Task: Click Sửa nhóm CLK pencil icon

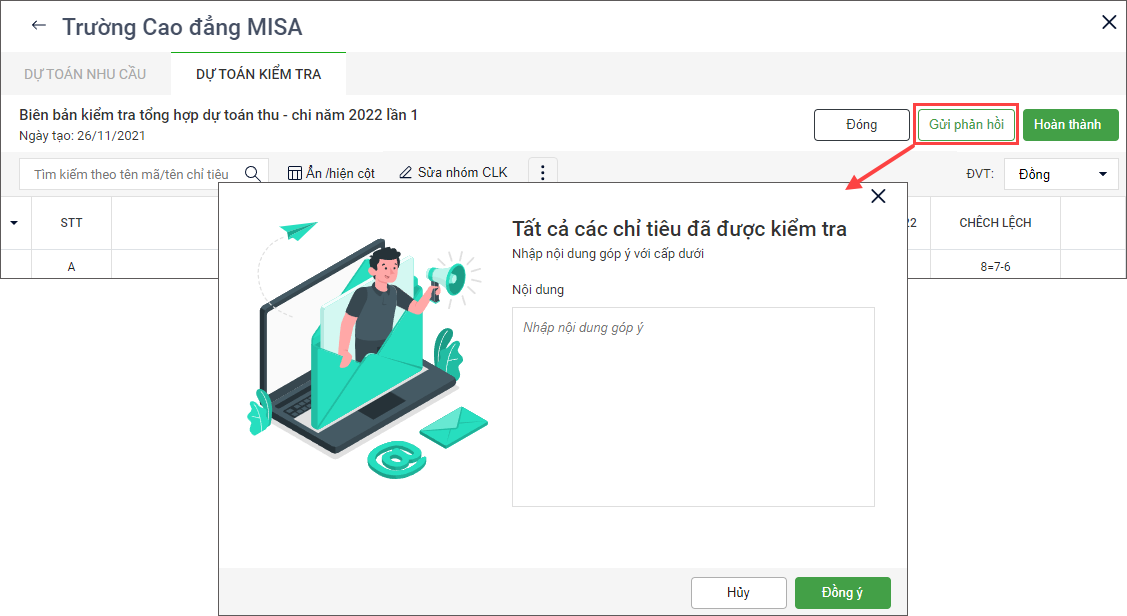Action: click(x=405, y=173)
